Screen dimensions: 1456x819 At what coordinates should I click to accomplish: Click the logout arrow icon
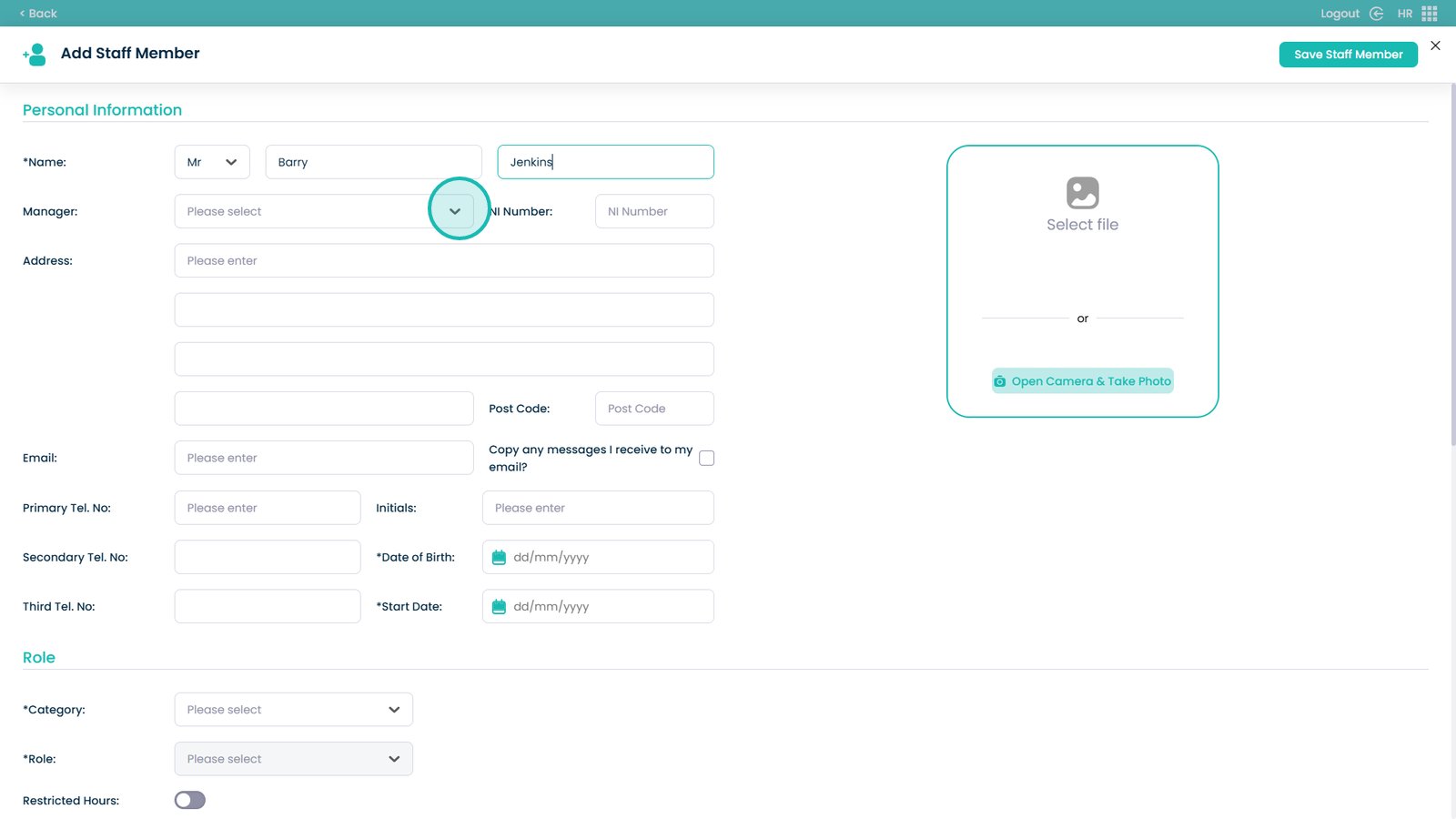1376,14
